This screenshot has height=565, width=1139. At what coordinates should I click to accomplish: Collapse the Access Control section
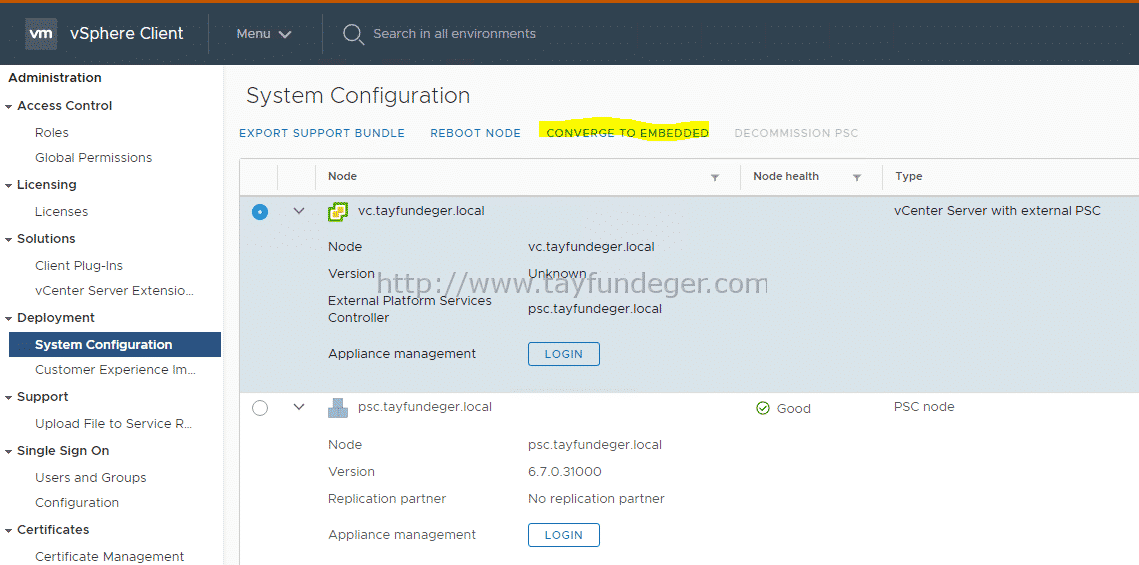click(x=9, y=107)
